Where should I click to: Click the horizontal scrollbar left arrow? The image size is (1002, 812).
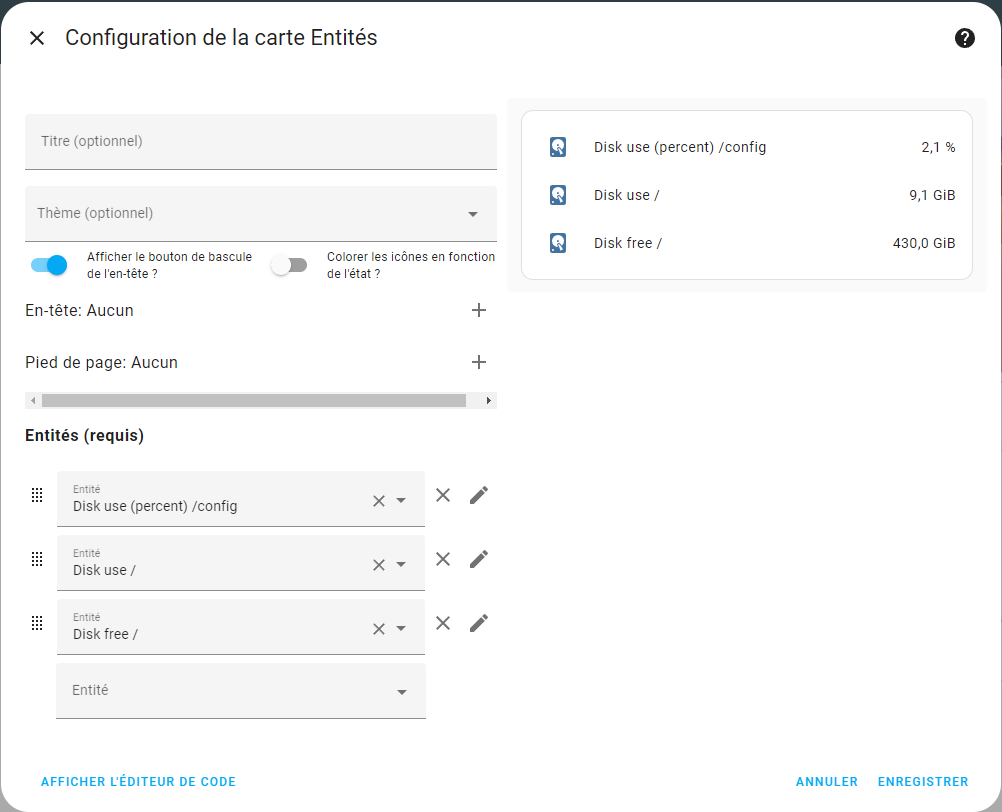(x=33, y=401)
